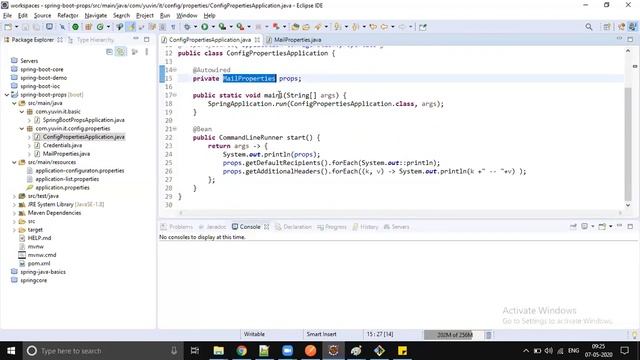This screenshot has height=360, width=640.
Task: Click the green Boot Dashboard toolbar icon
Action: (x=76, y=27)
